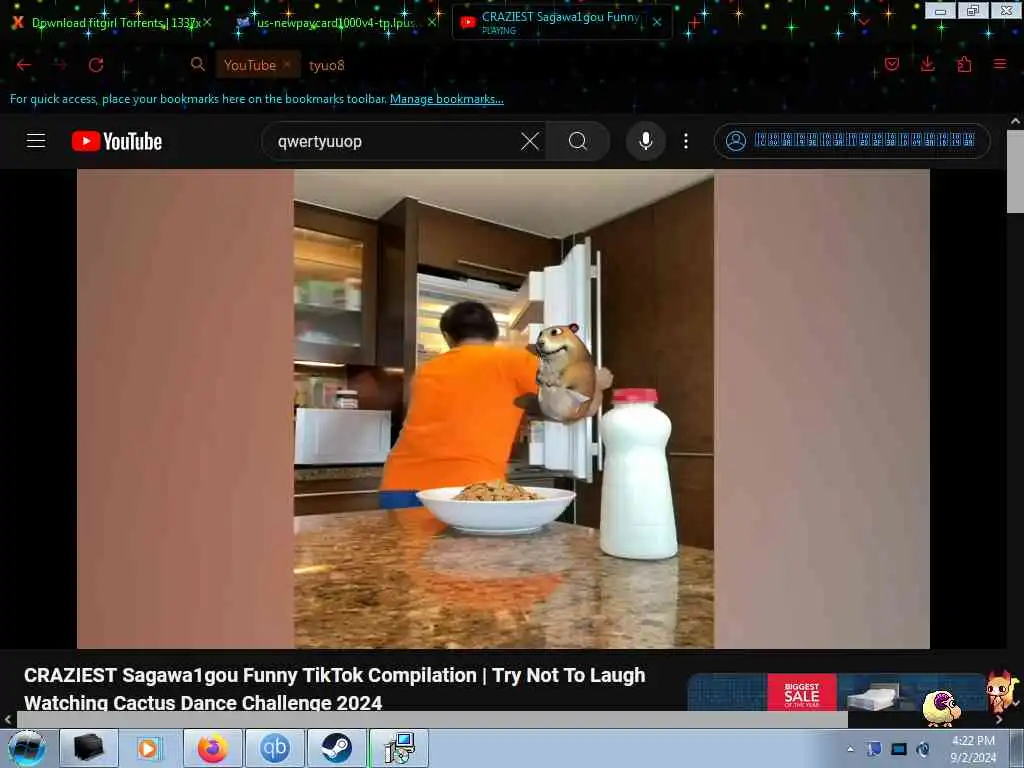Go to YouTube home via the logo
Image resolution: width=1024 pixels, height=768 pixels.
click(117, 141)
